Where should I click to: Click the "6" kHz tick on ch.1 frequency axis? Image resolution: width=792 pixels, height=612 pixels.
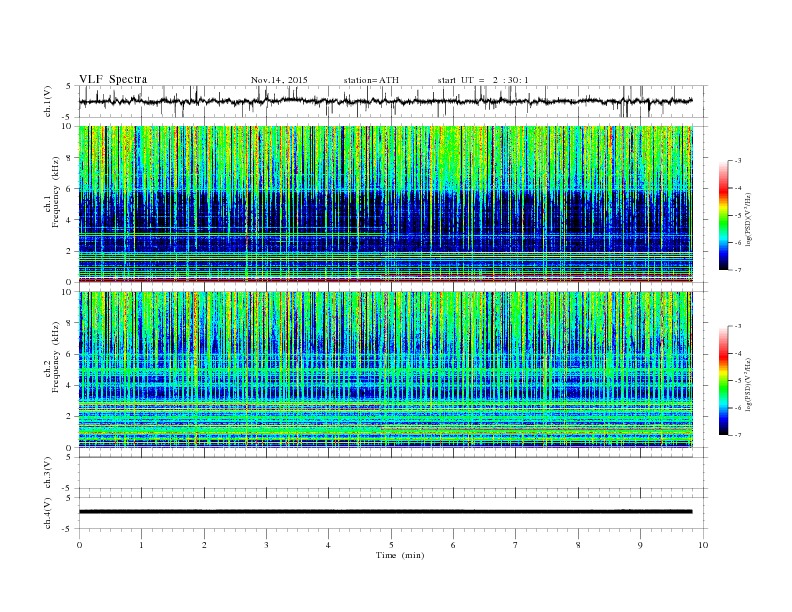click(x=70, y=189)
